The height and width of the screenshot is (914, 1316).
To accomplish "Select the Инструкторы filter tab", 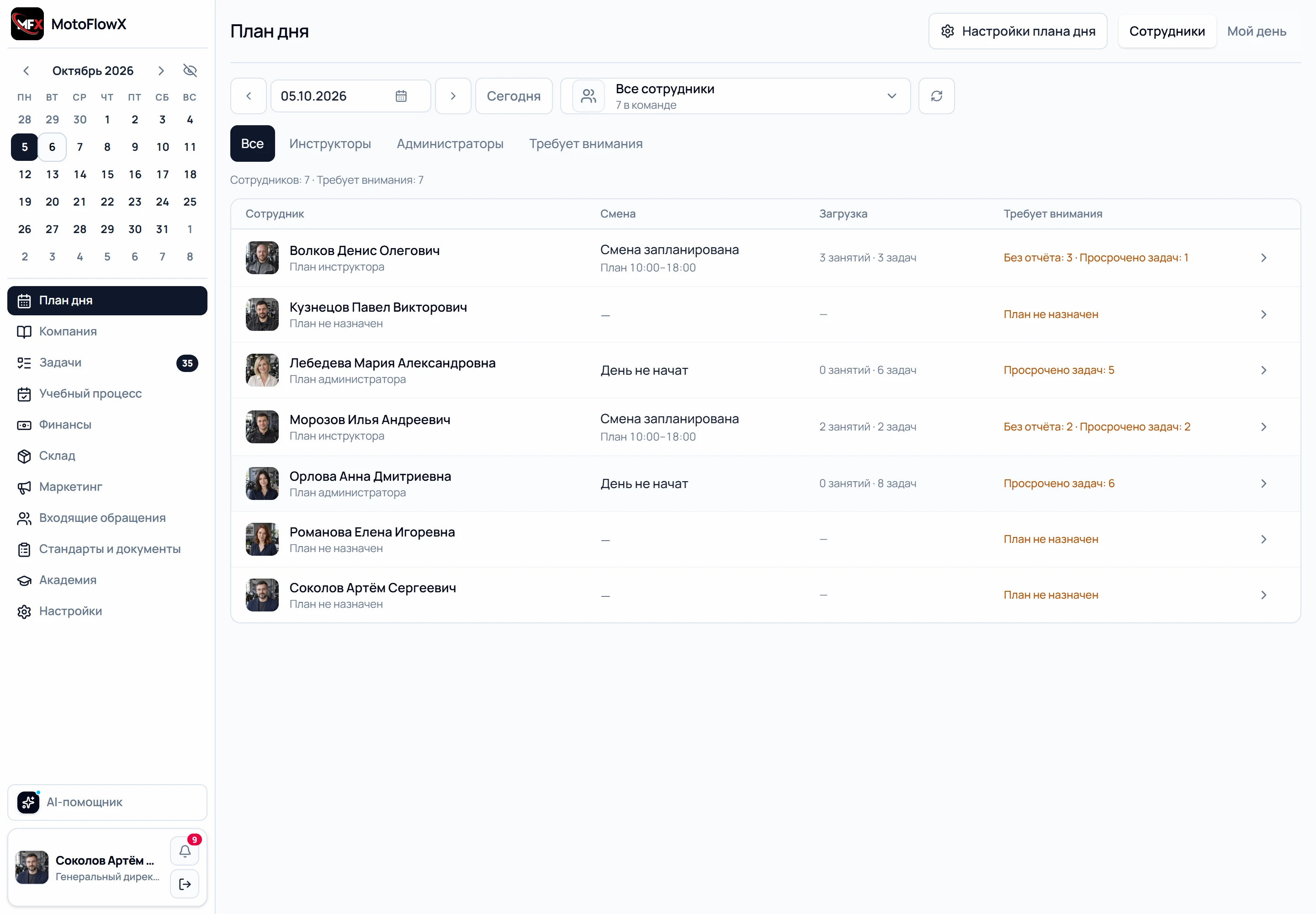I will tap(330, 144).
